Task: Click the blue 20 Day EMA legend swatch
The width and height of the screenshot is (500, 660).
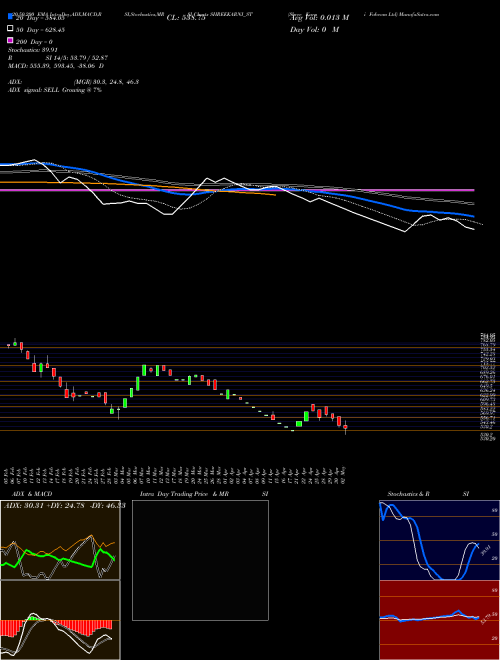Action: click(x=11, y=16)
